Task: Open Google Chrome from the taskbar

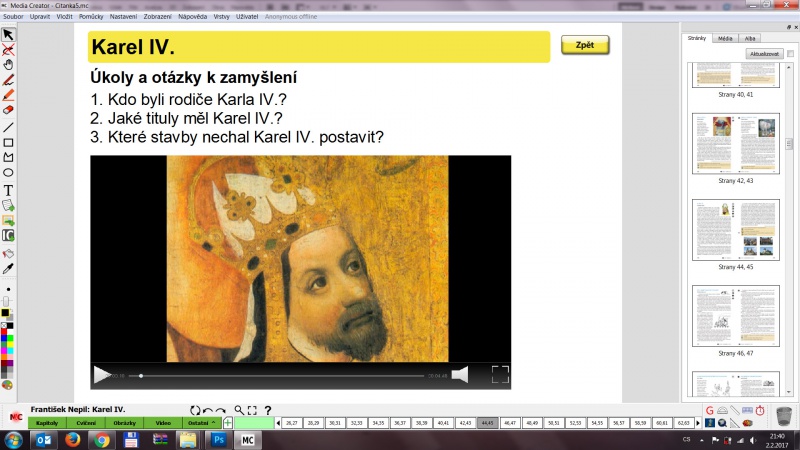Action: point(102,440)
